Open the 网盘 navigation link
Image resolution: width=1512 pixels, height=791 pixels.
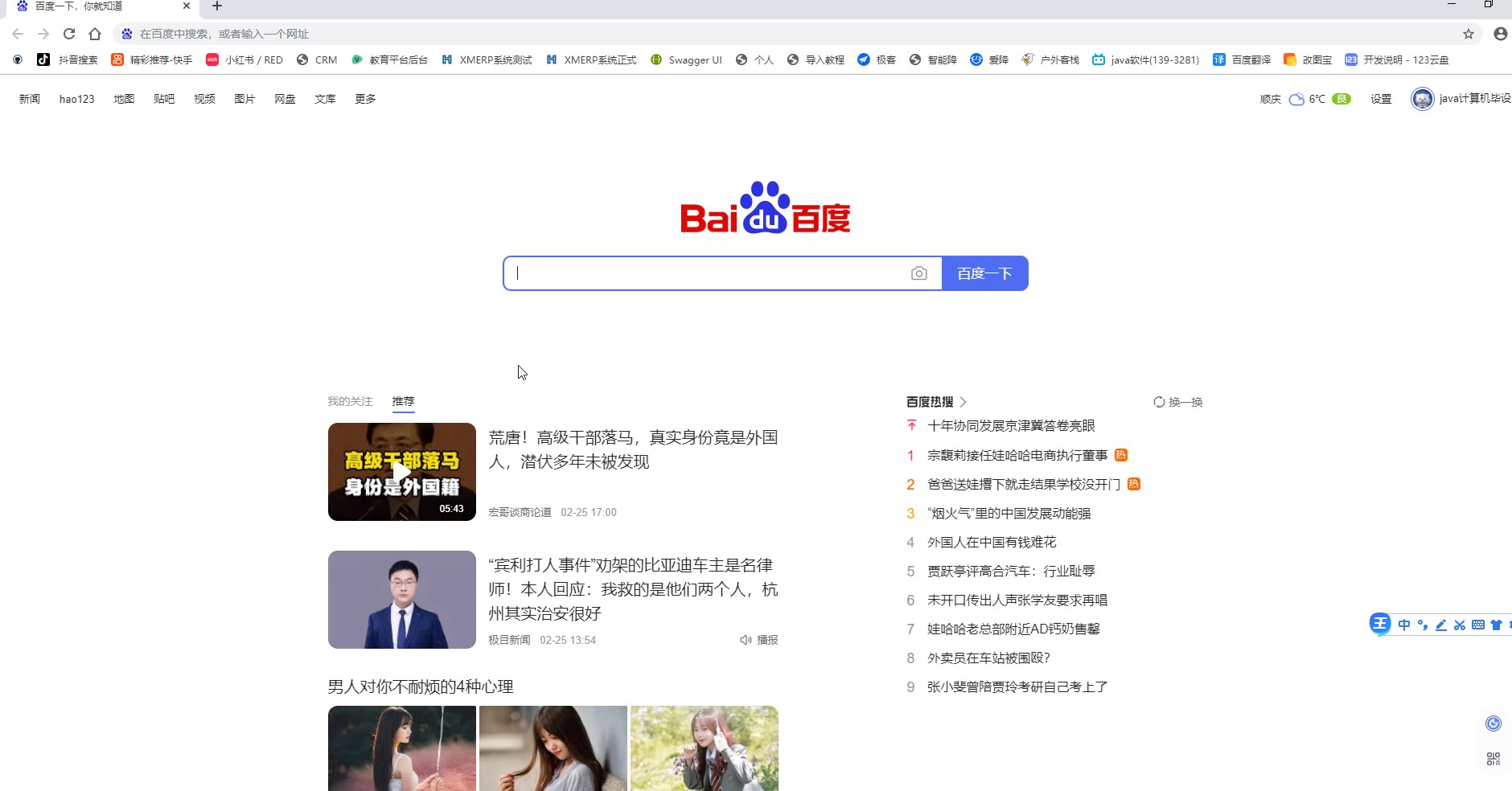(285, 99)
